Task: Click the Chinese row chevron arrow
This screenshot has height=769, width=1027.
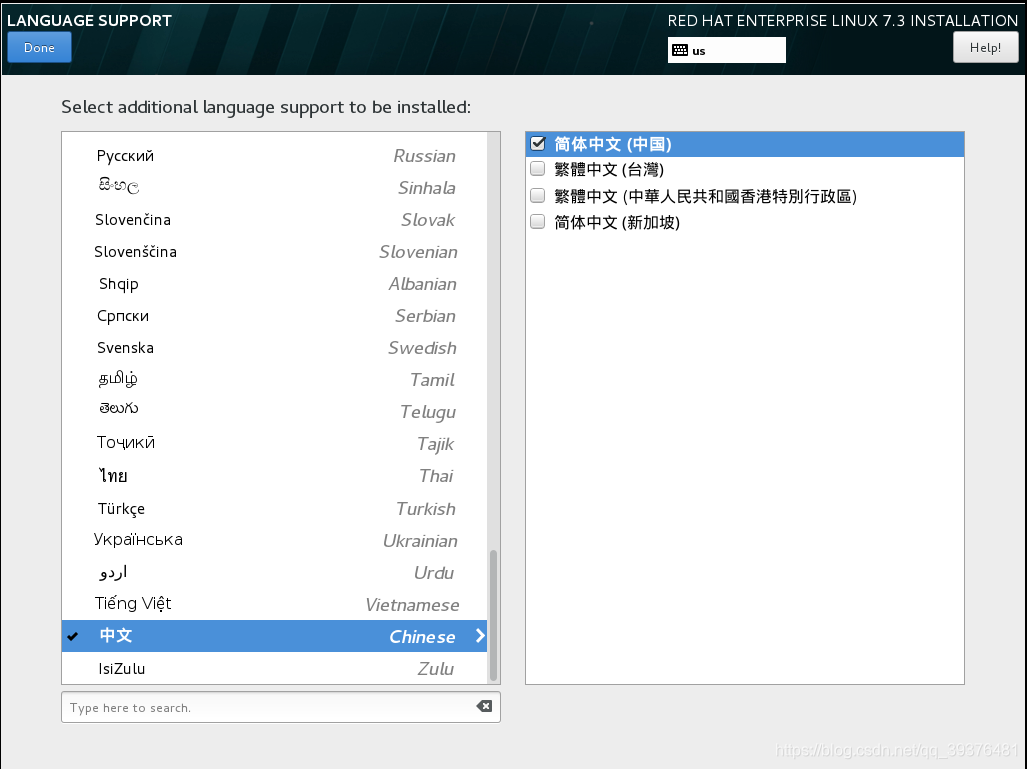Action: coord(480,635)
